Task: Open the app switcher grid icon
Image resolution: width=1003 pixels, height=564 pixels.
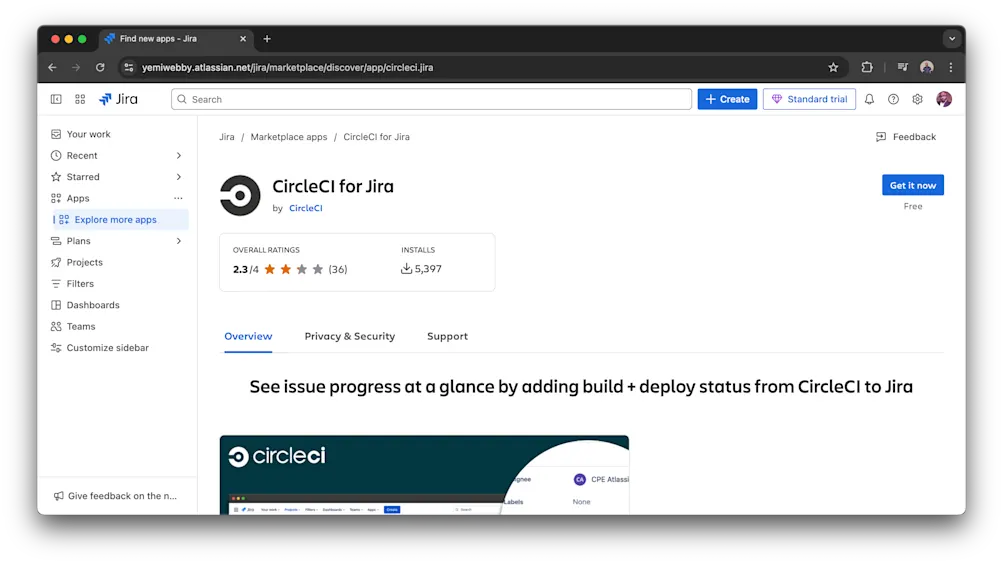Action: pos(80,99)
